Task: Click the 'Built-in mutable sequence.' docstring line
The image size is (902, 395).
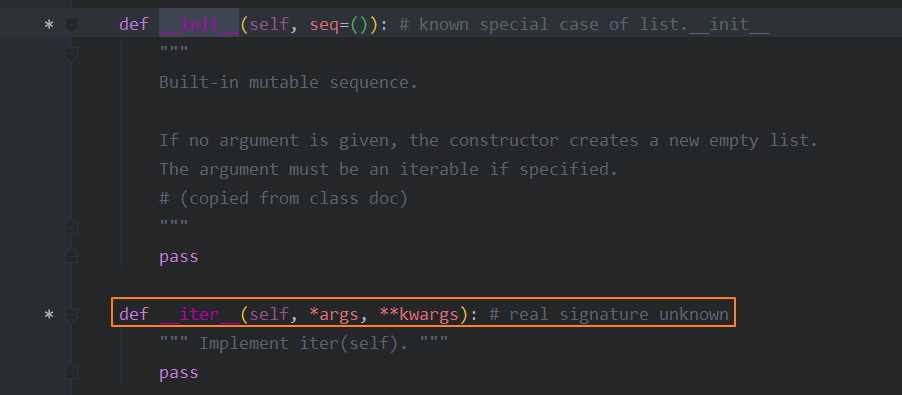Action: (288, 83)
